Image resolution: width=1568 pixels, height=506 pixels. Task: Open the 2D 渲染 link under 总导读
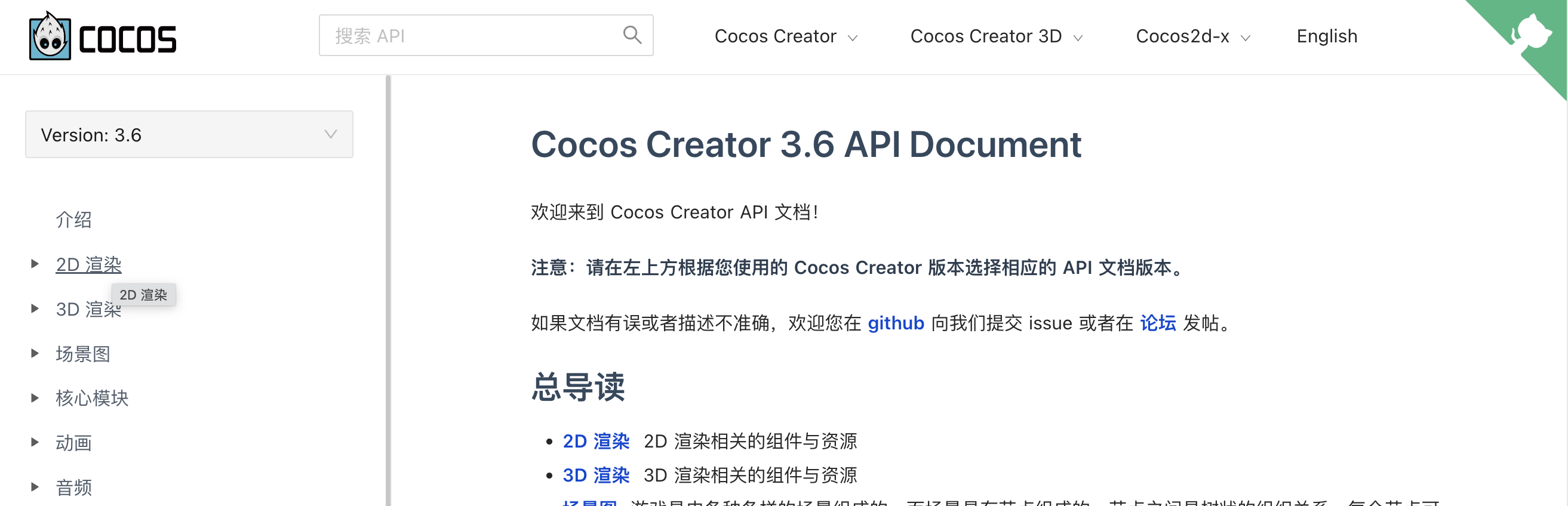[596, 441]
